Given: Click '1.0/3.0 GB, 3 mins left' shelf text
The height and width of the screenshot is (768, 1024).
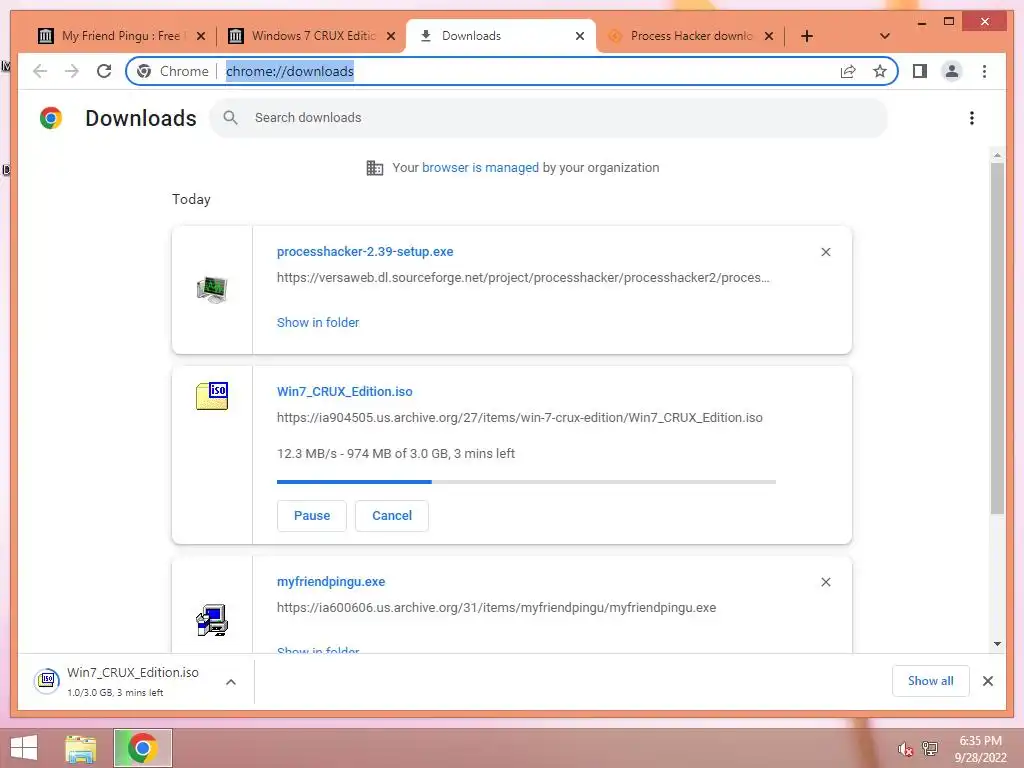Looking at the screenshot, I should point(115,693).
